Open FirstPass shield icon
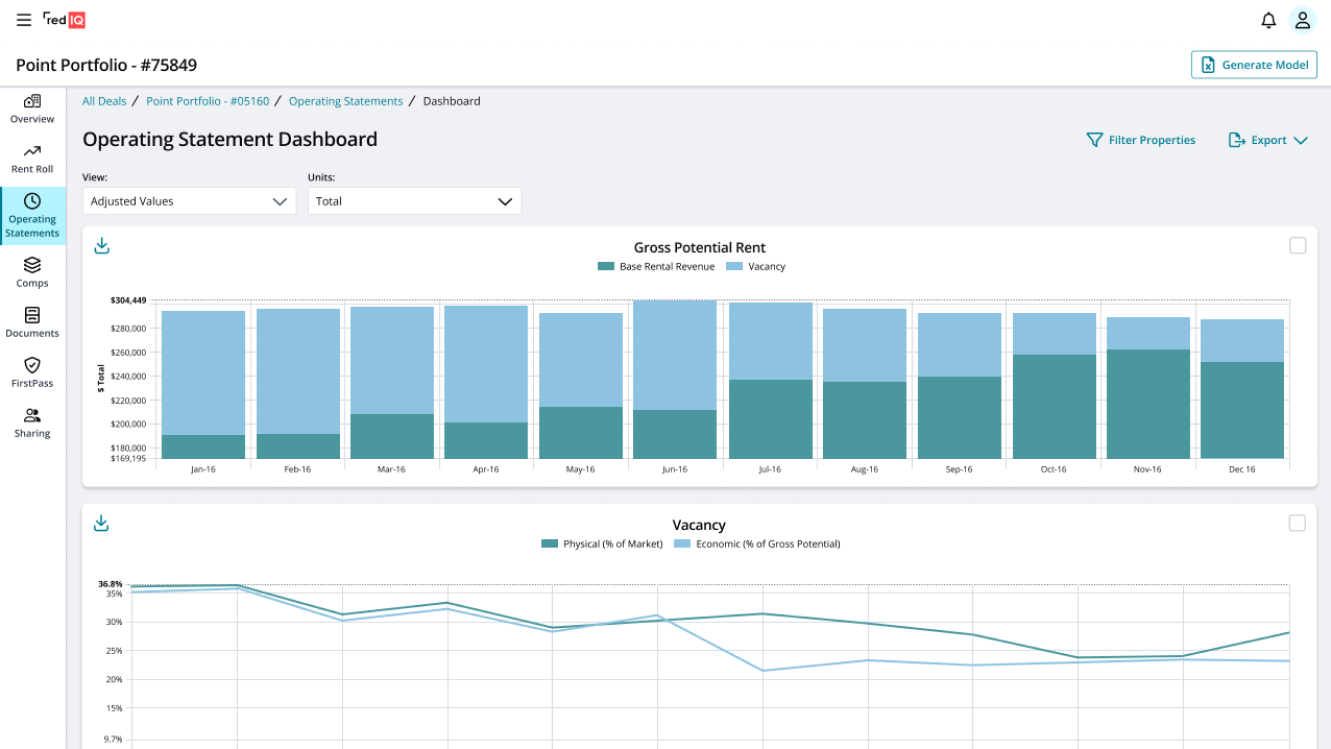Viewport: 1331px width, 749px height. point(32,365)
